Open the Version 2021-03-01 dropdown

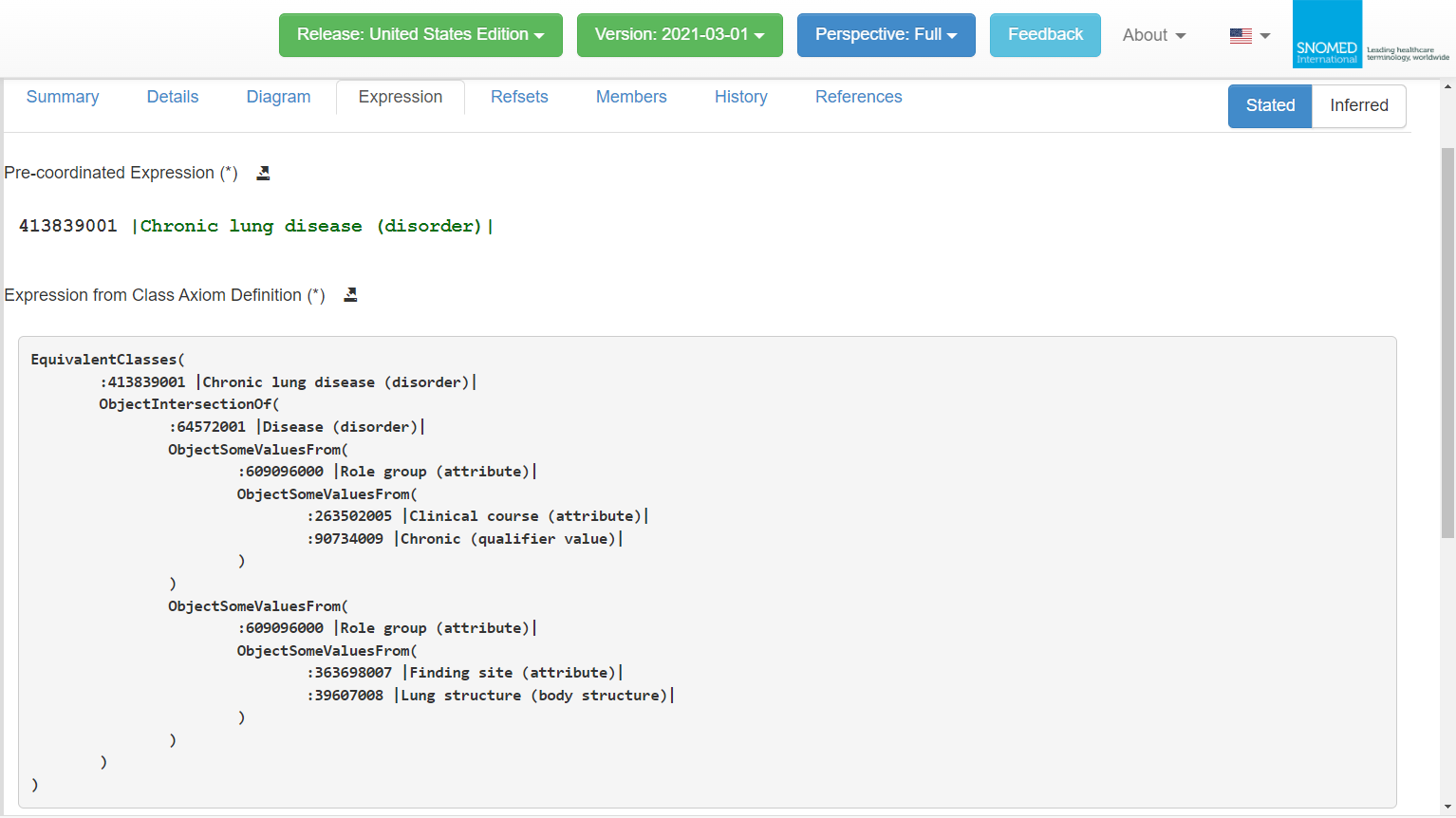680,35
